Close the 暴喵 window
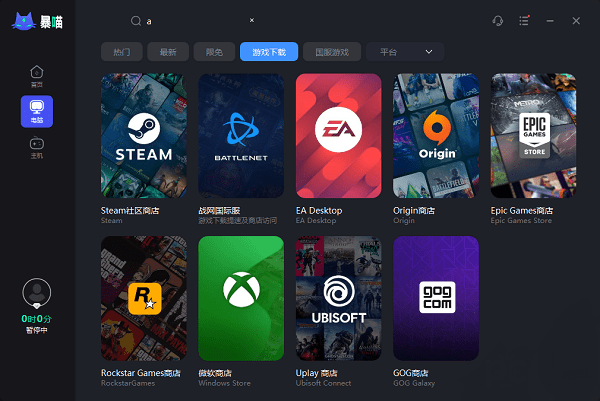Image resolution: width=600 pixels, height=401 pixels. (576, 21)
